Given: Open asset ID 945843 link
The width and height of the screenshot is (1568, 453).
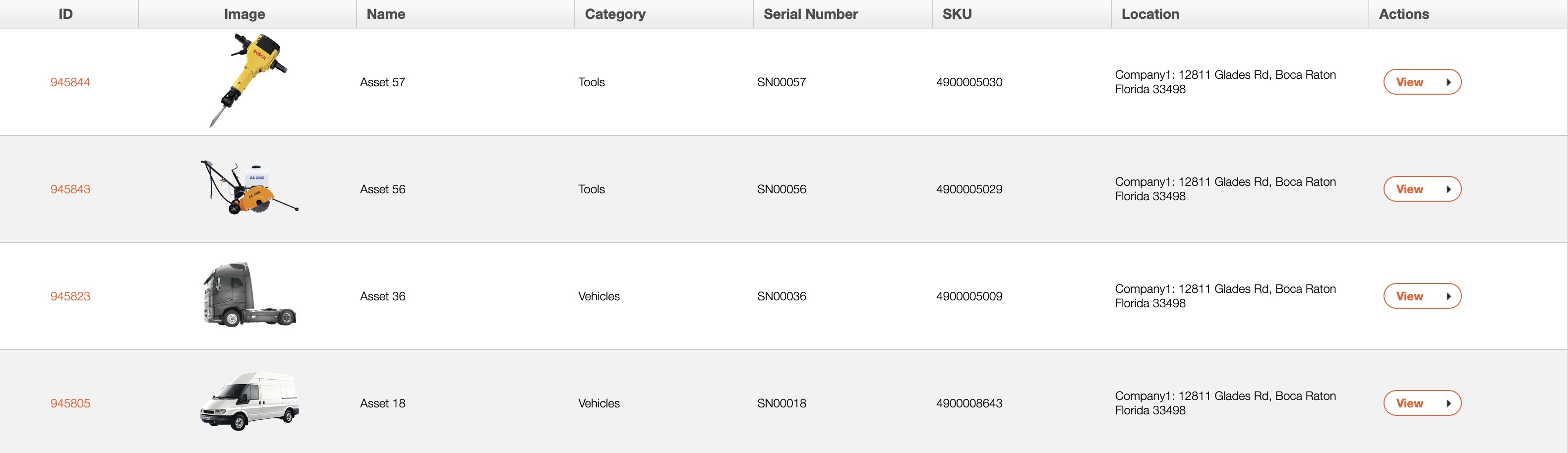Looking at the screenshot, I should (70, 189).
